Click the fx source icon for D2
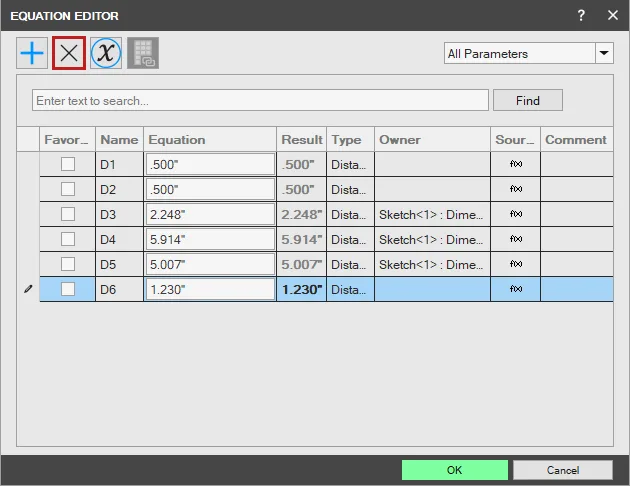 click(516, 189)
